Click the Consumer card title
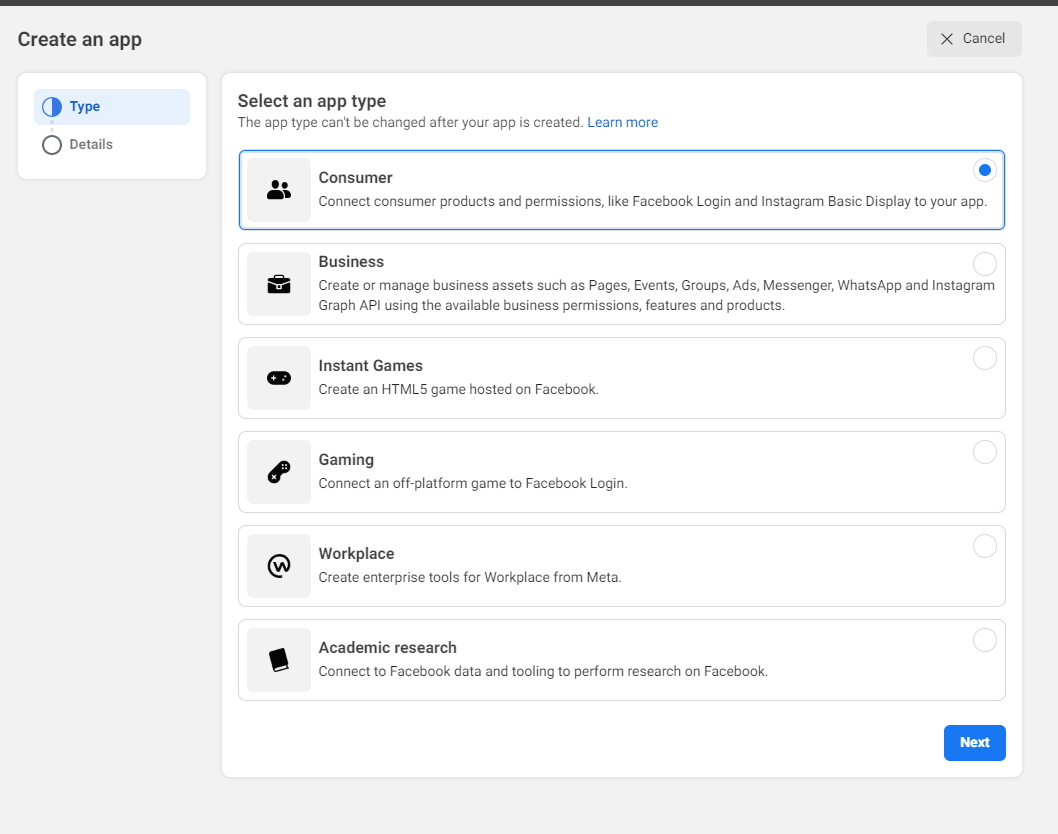This screenshot has height=834, width=1058. [x=355, y=177]
